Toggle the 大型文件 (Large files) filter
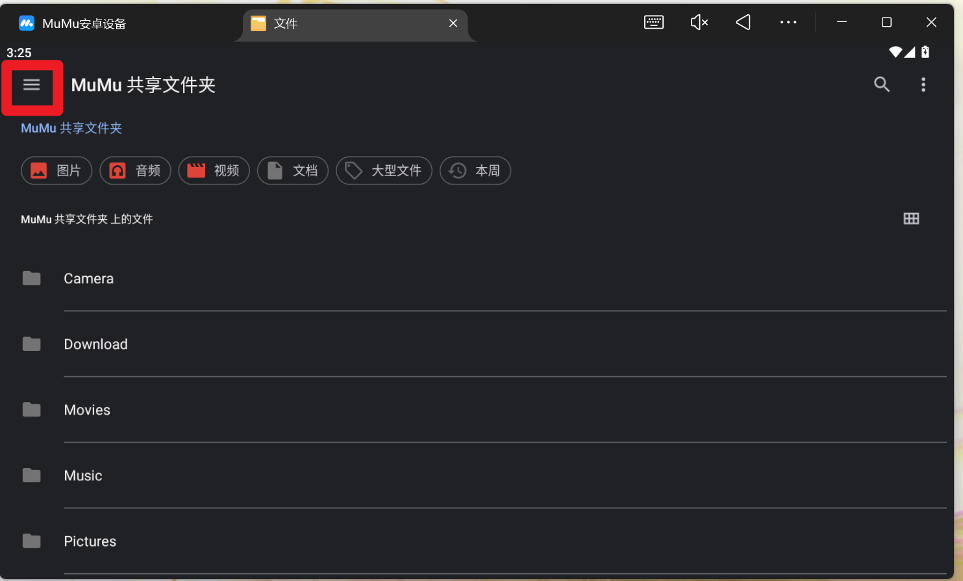 tap(383, 170)
